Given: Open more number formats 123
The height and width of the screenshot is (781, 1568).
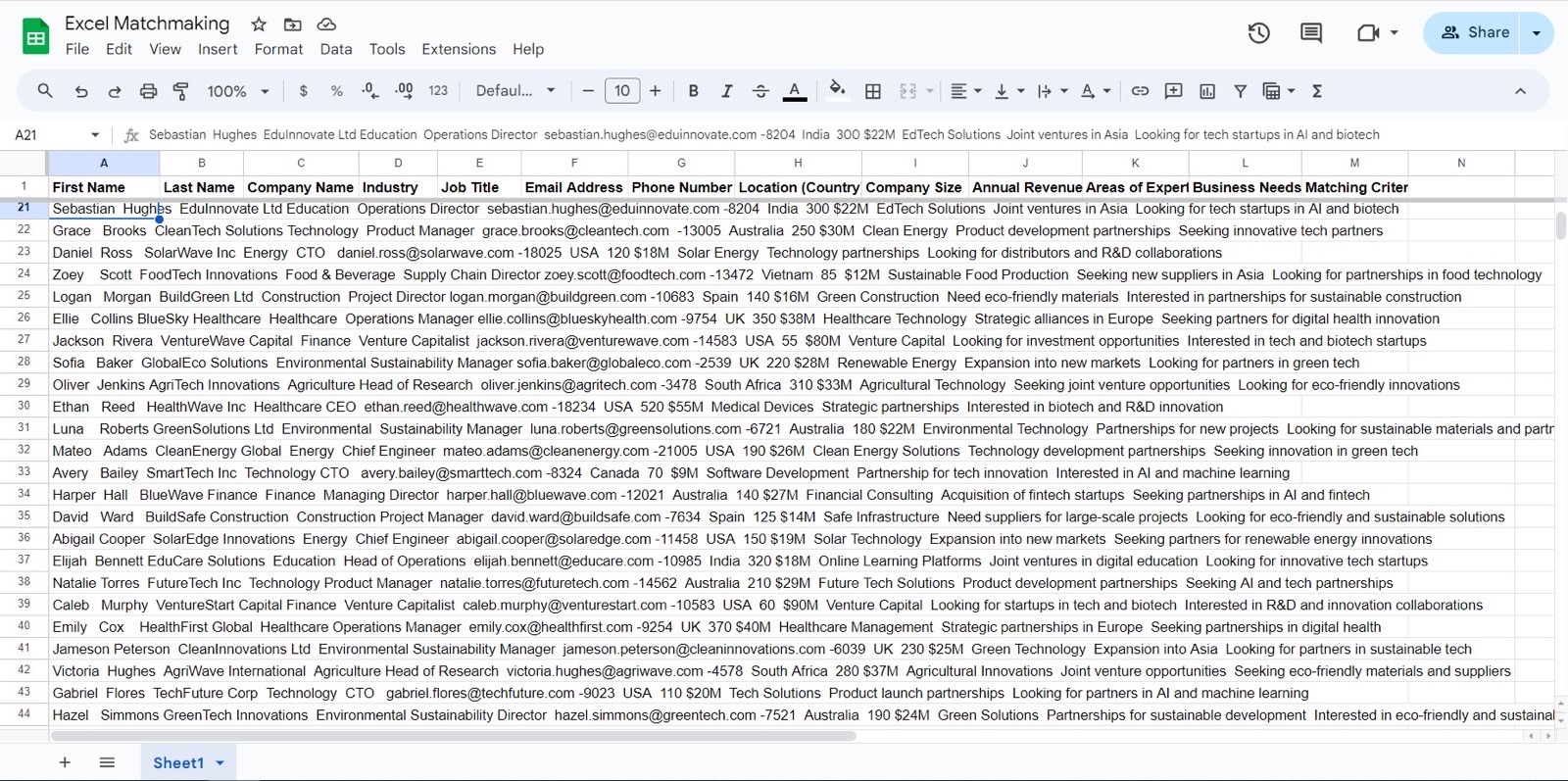Looking at the screenshot, I should click(x=438, y=91).
